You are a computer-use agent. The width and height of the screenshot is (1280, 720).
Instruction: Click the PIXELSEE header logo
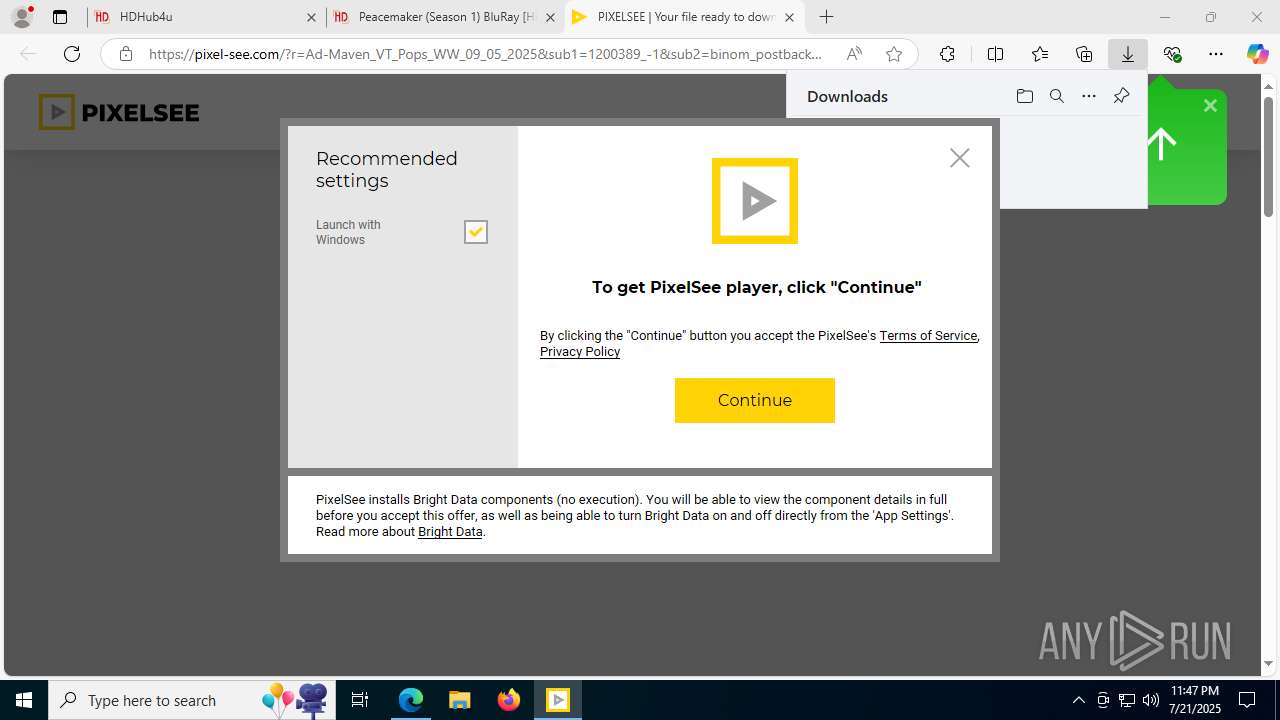pyautogui.click(x=119, y=112)
